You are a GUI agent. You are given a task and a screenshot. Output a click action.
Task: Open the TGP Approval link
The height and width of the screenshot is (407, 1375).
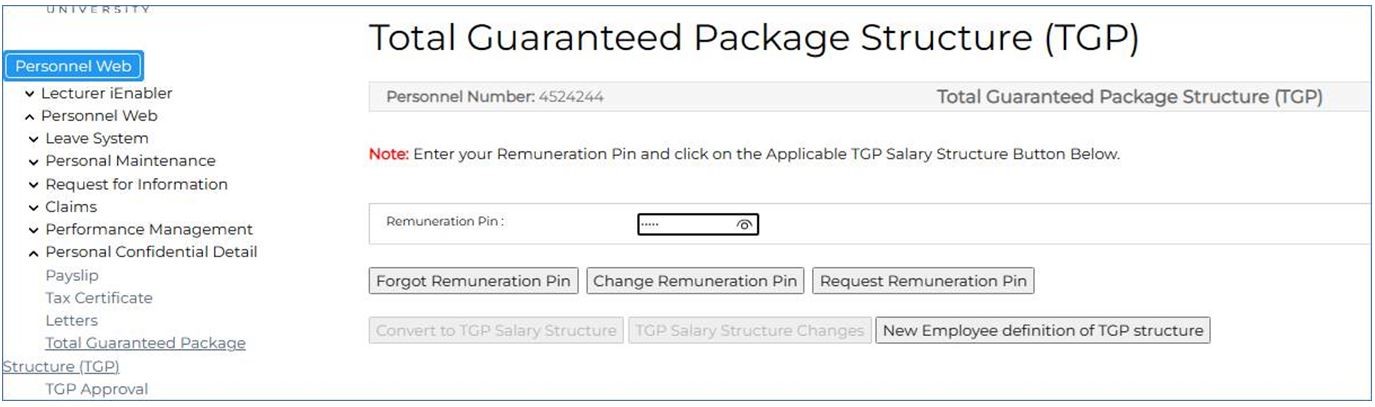pyautogui.click(x=96, y=389)
